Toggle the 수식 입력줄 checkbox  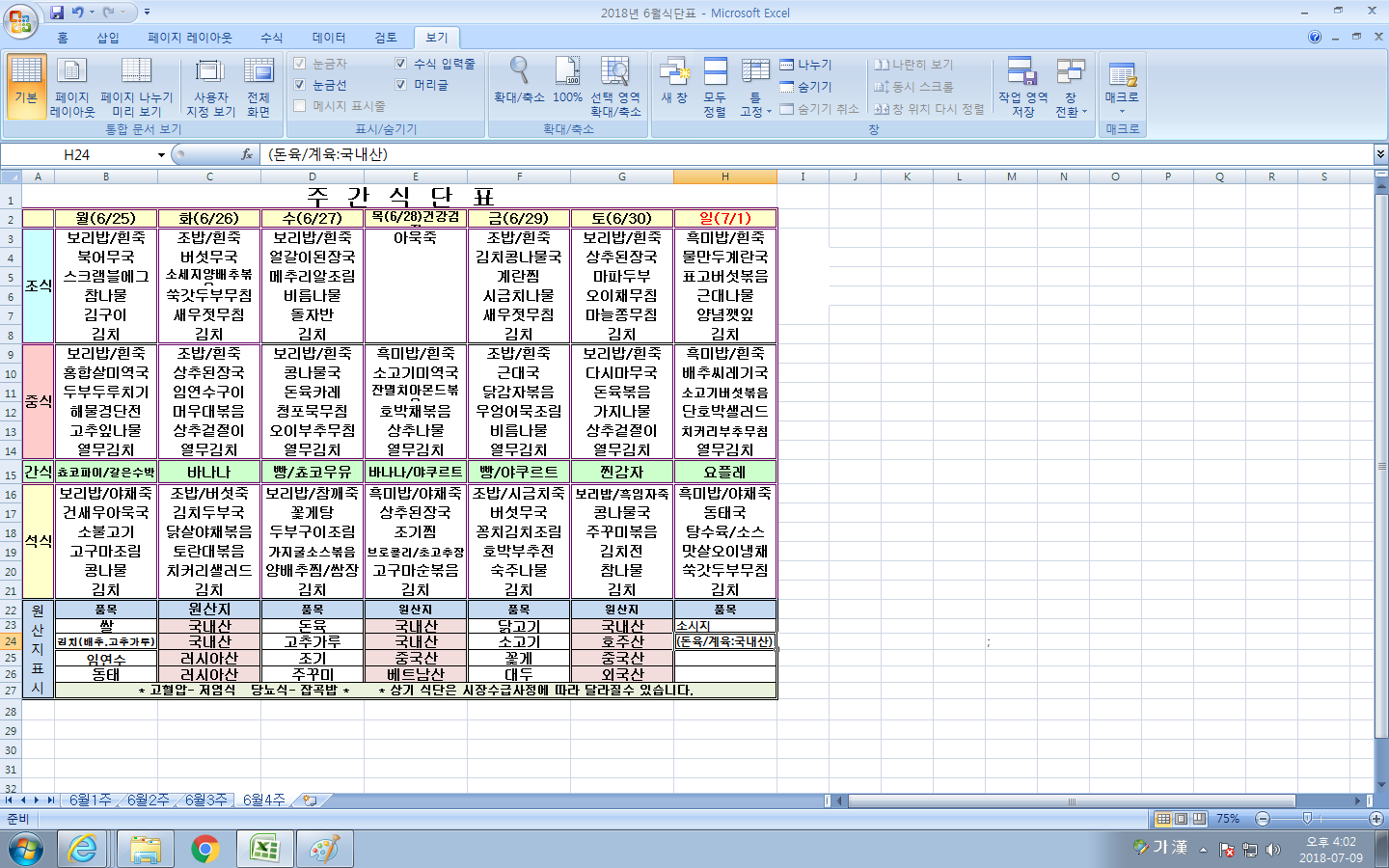(401, 64)
